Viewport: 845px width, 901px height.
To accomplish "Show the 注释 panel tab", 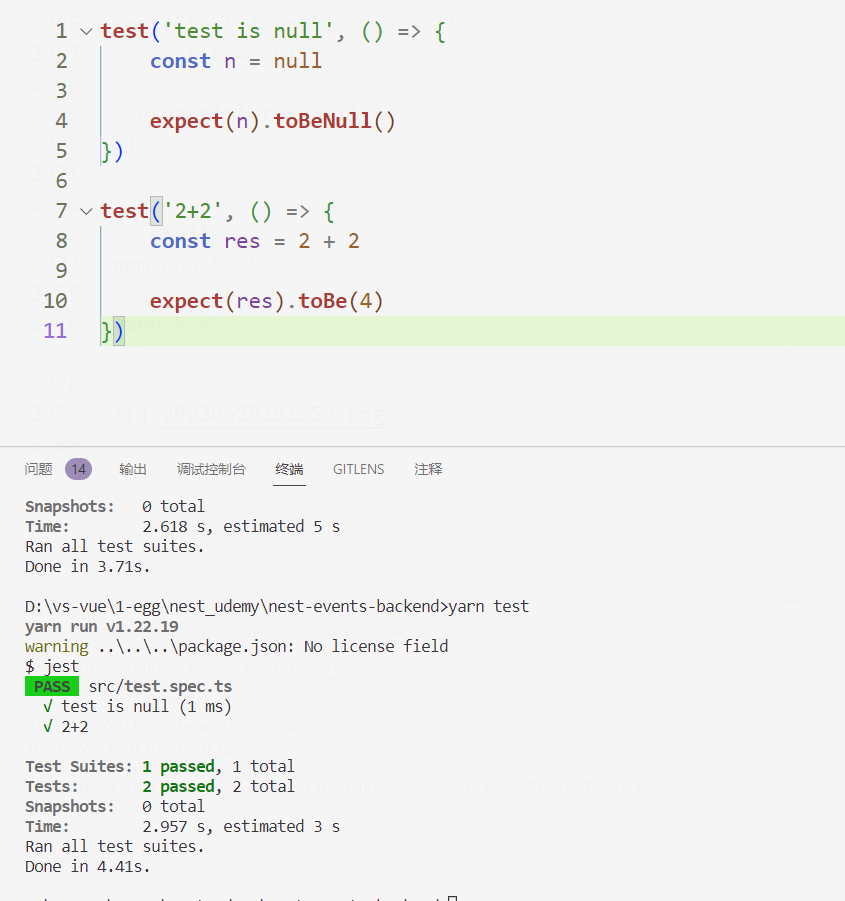I will (428, 469).
